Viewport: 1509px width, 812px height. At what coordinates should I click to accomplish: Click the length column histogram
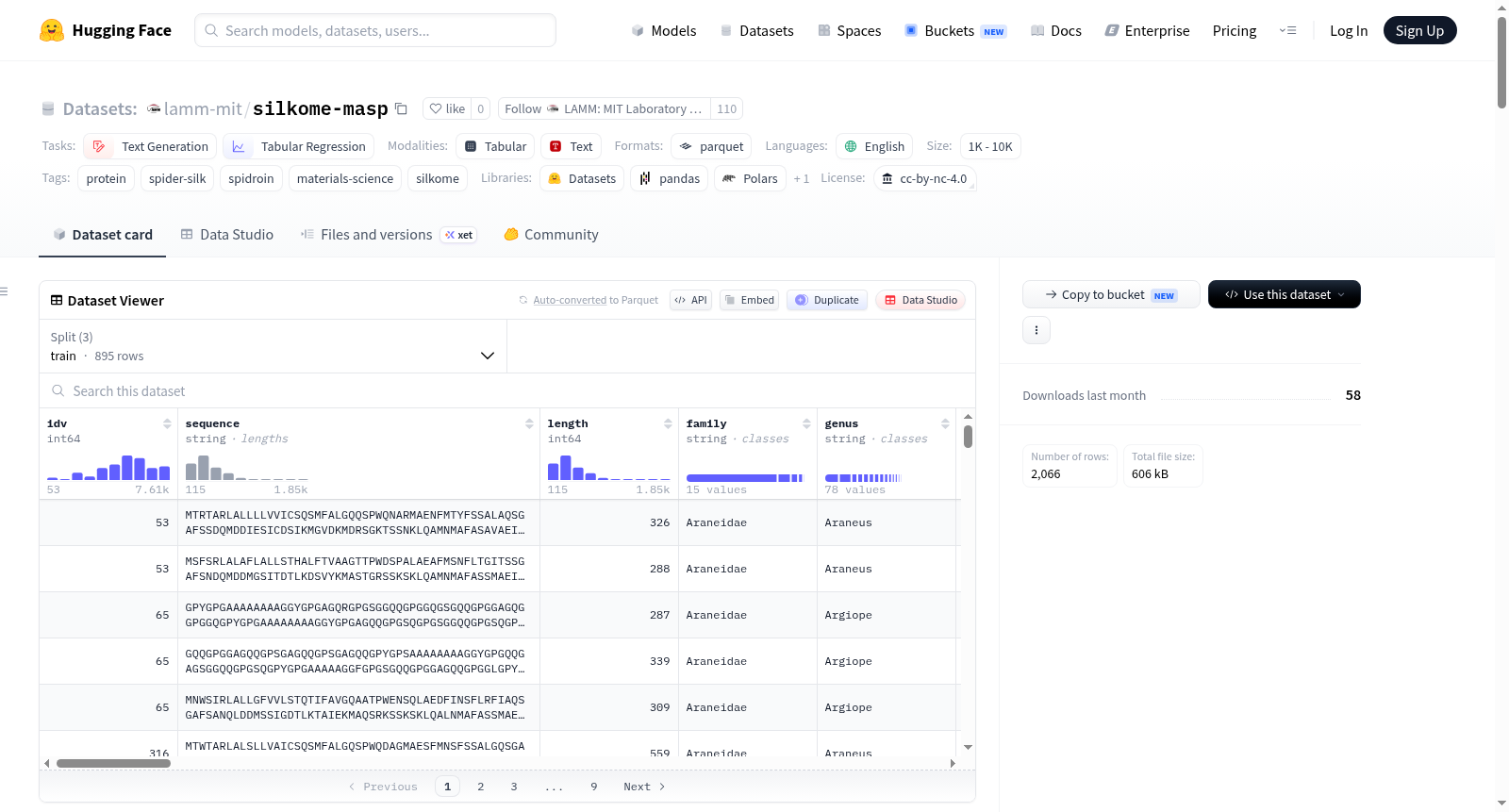609,468
